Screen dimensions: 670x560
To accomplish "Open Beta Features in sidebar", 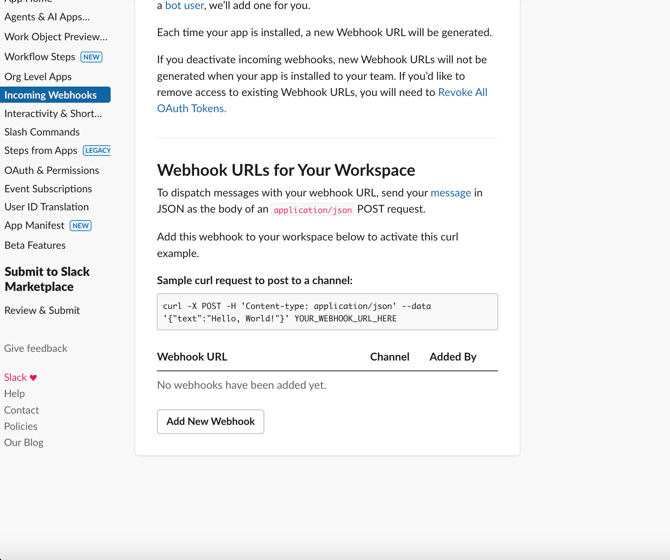I will (x=35, y=245).
